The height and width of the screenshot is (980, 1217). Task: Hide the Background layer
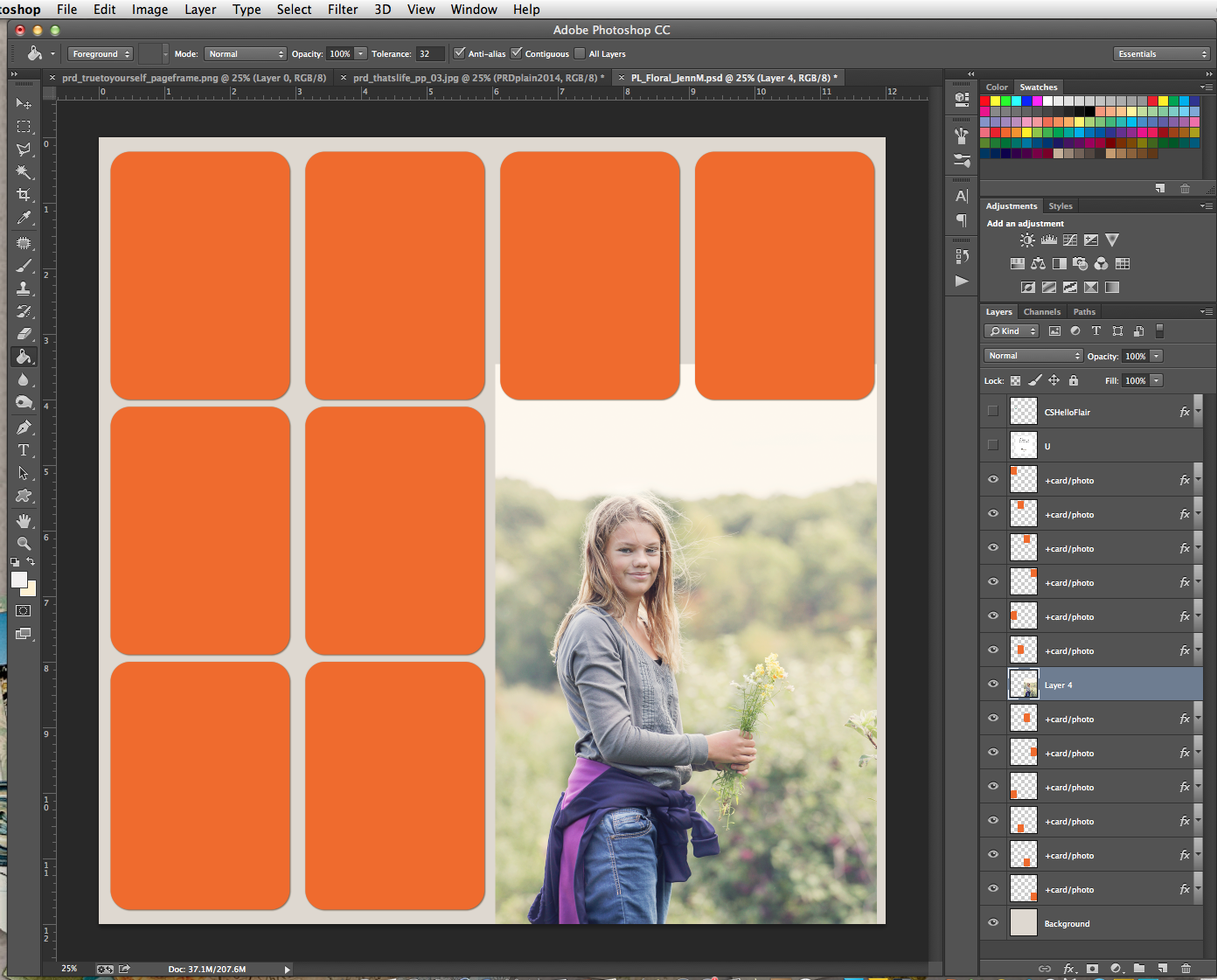coord(993,922)
